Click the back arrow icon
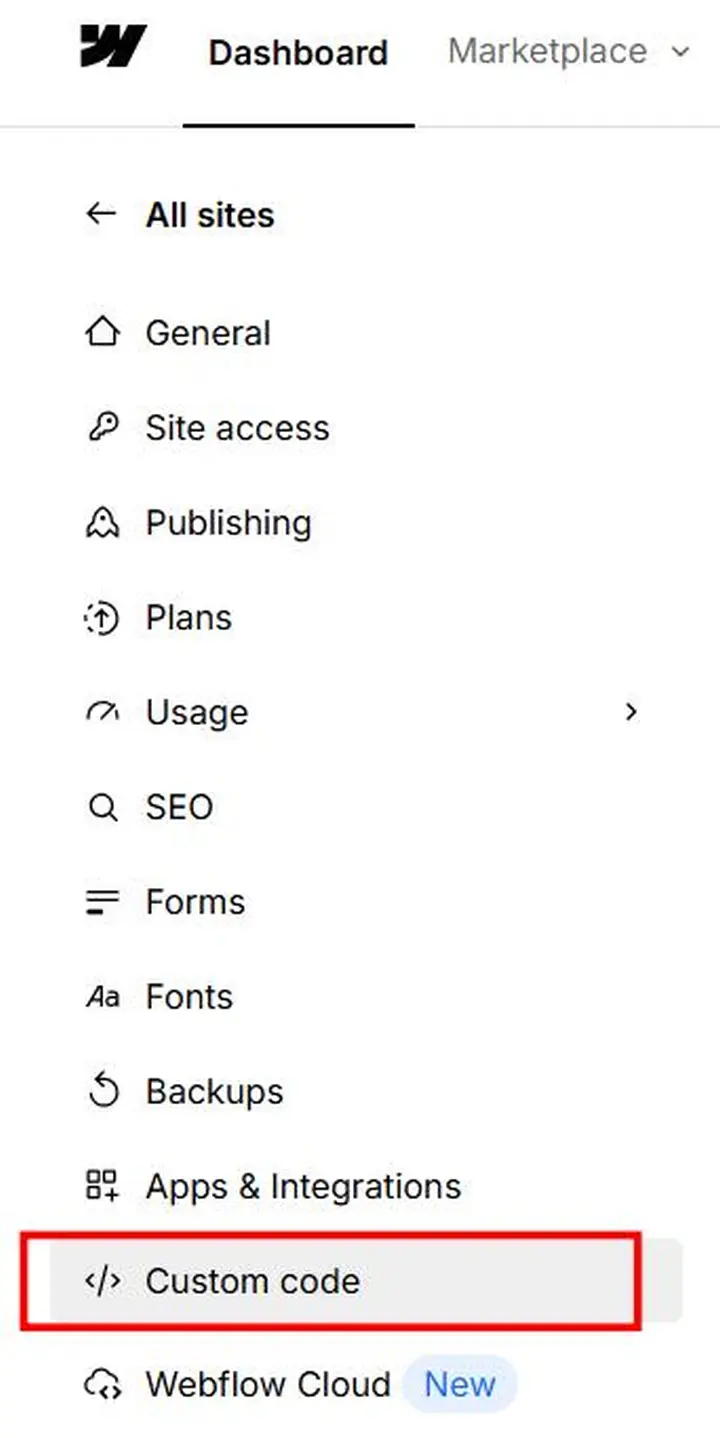 101,214
